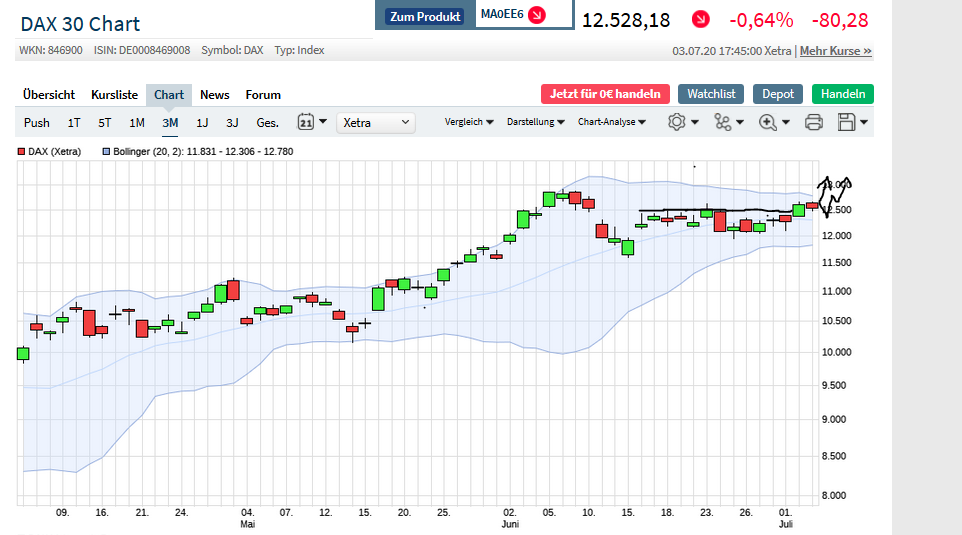This screenshot has height=535, width=962.
Task: Click the -80,28 change value
Action: click(x=840, y=20)
